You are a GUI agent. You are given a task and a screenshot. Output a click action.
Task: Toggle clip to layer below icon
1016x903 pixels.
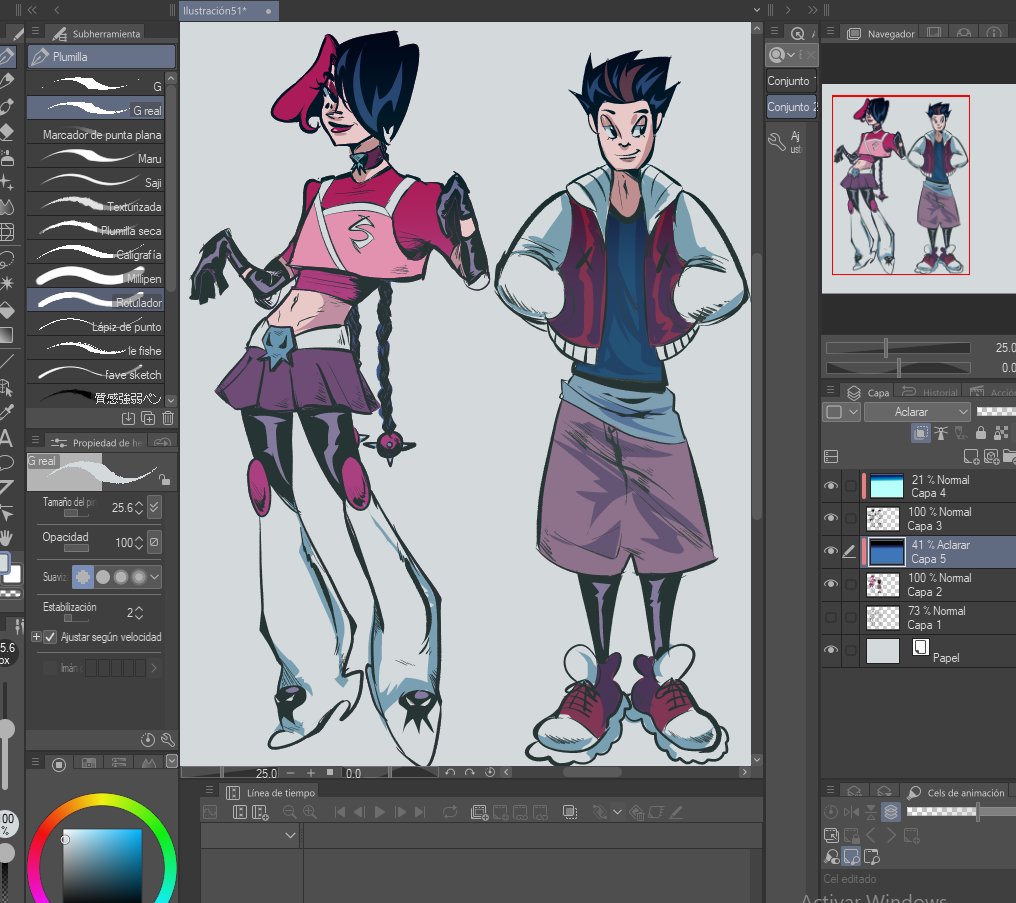(x=921, y=433)
